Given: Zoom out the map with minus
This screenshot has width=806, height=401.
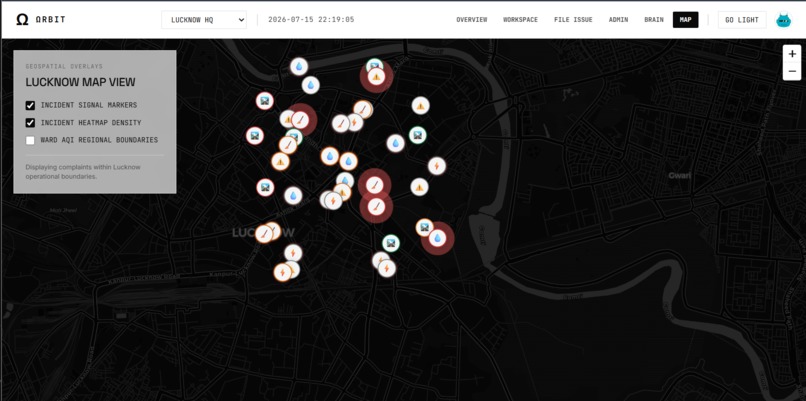Looking at the screenshot, I should point(792,71).
